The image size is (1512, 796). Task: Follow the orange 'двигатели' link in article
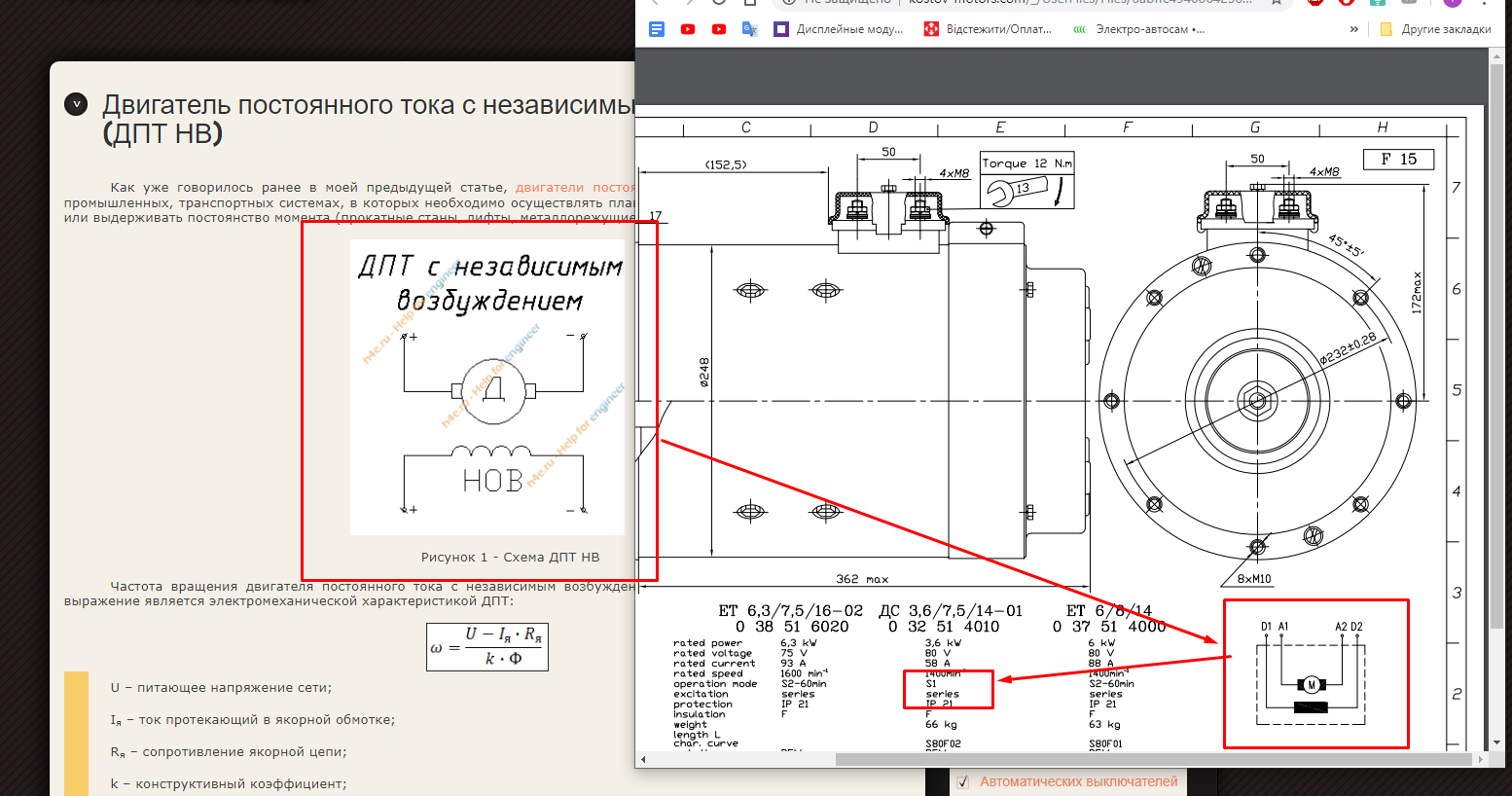pyautogui.click(x=550, y=188)
